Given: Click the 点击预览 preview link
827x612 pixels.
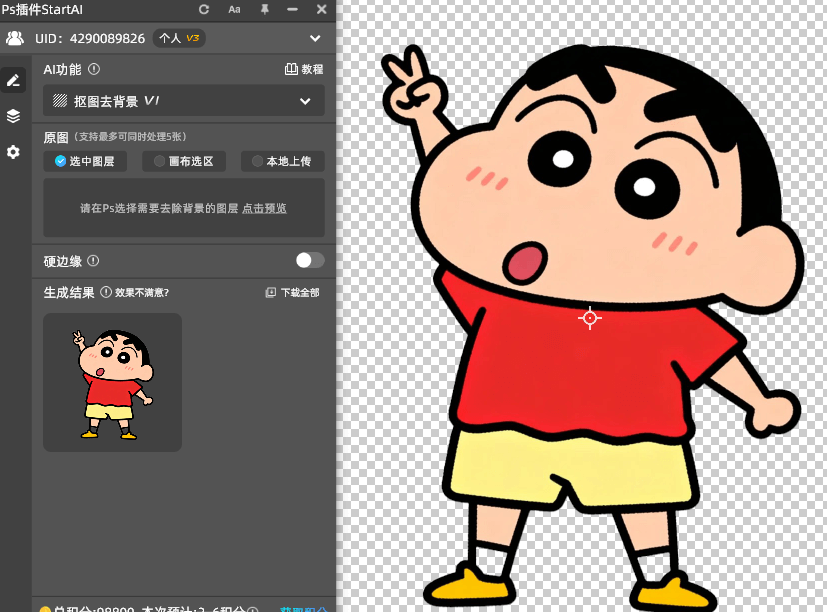Looking at the screenshot, I should (264, 208).
